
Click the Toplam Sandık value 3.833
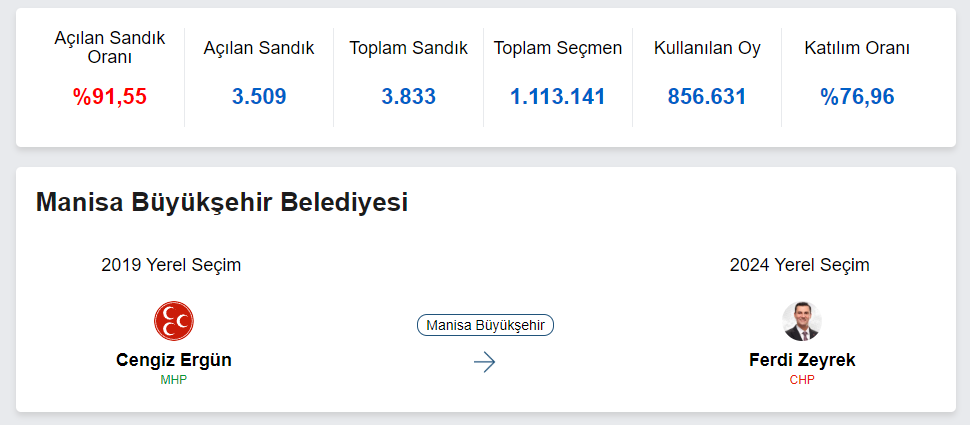[x=408, y=97]
